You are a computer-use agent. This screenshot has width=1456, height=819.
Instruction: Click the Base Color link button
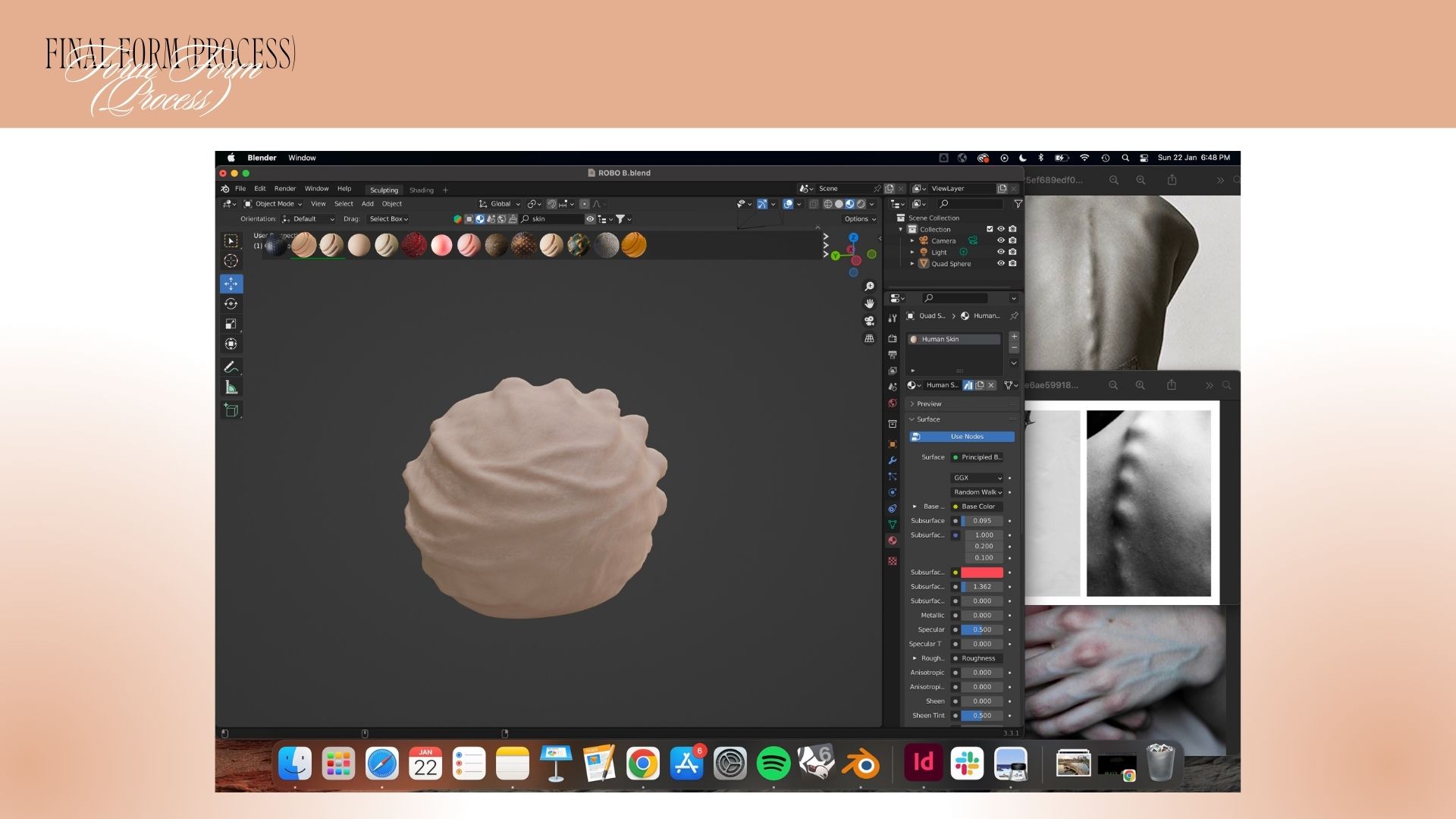(x=977, y=507)
